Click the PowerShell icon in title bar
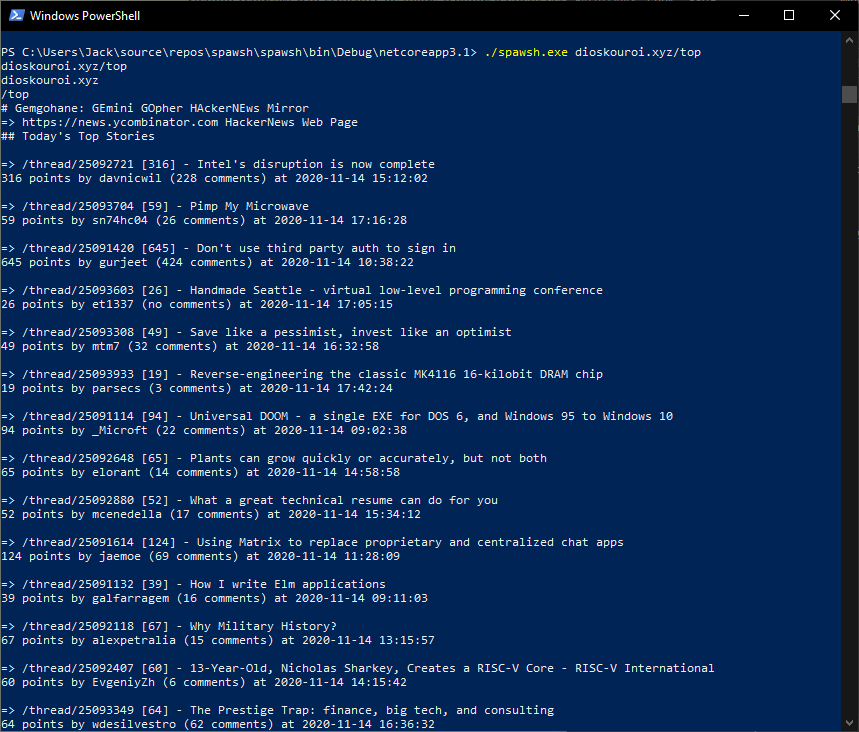Screen dimensions: 859x732 (x=16, y=15)
